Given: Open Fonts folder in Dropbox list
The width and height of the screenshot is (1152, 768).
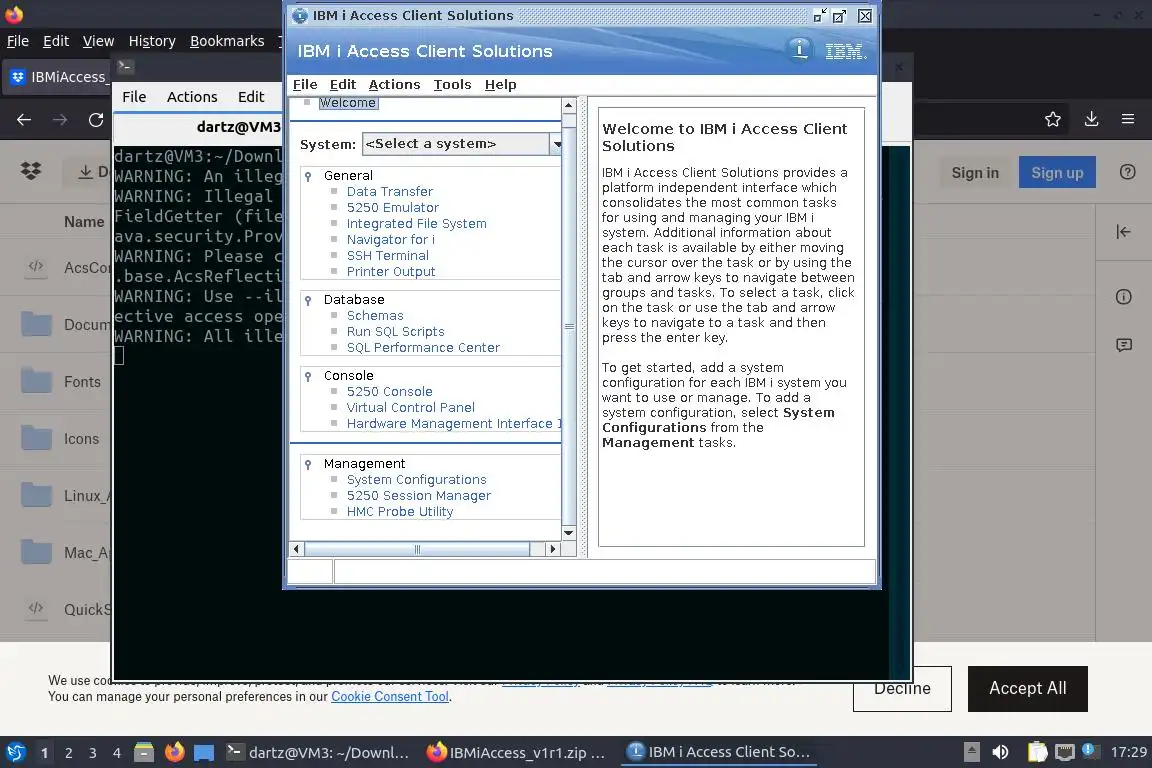Looking at the screenshot, I should pyautogui.click(x=82, y=382).
